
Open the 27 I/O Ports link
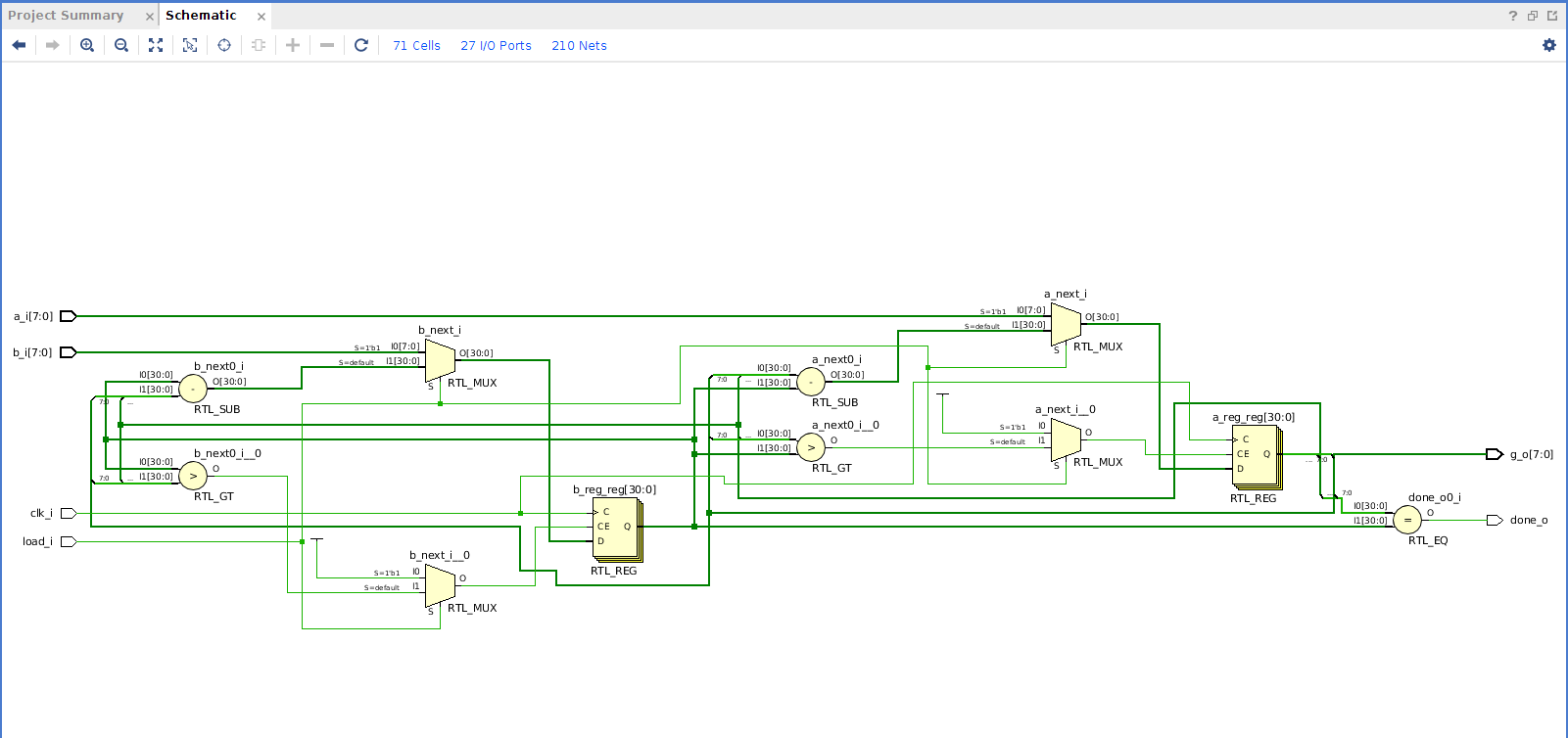pos(496,46)
